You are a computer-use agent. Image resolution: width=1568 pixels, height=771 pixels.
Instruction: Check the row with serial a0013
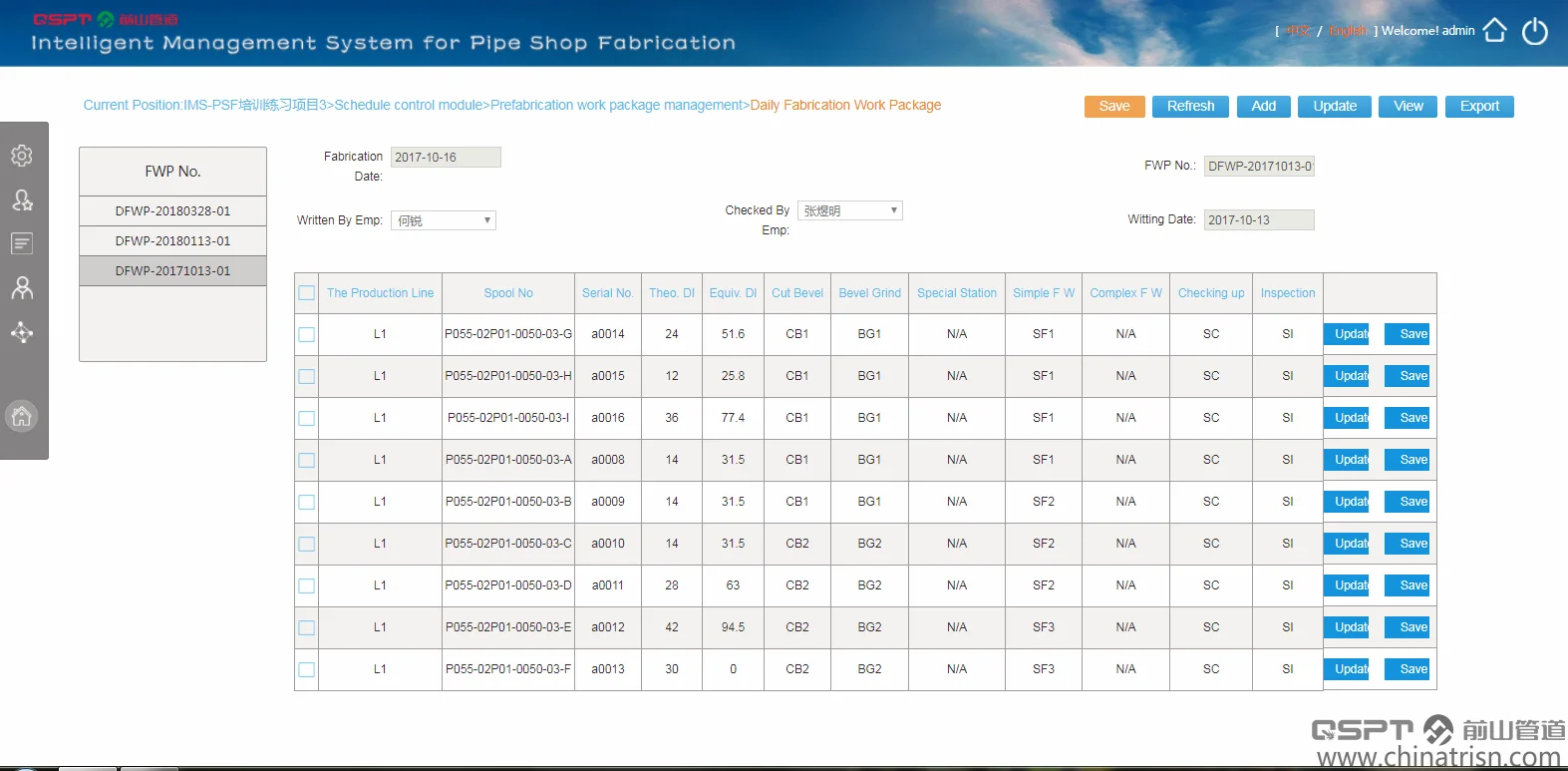pyautogui.click(x=307, y=670)
